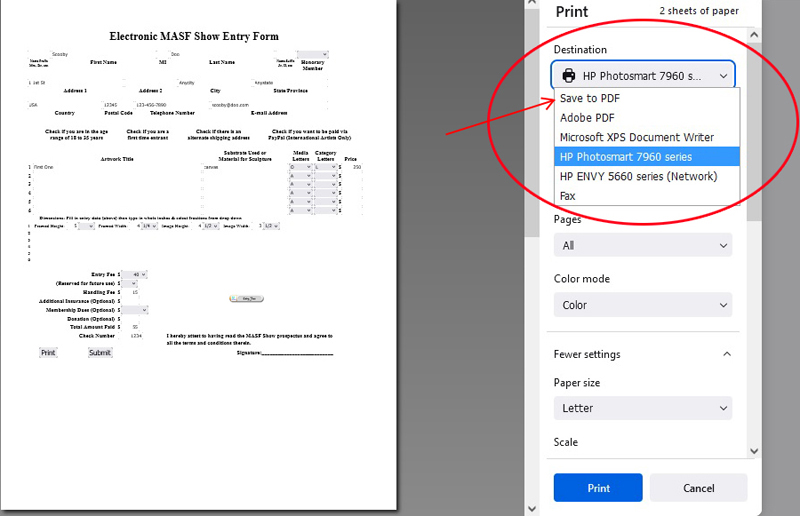
Task: Select Fax as print destination
Action: (568, 196)
